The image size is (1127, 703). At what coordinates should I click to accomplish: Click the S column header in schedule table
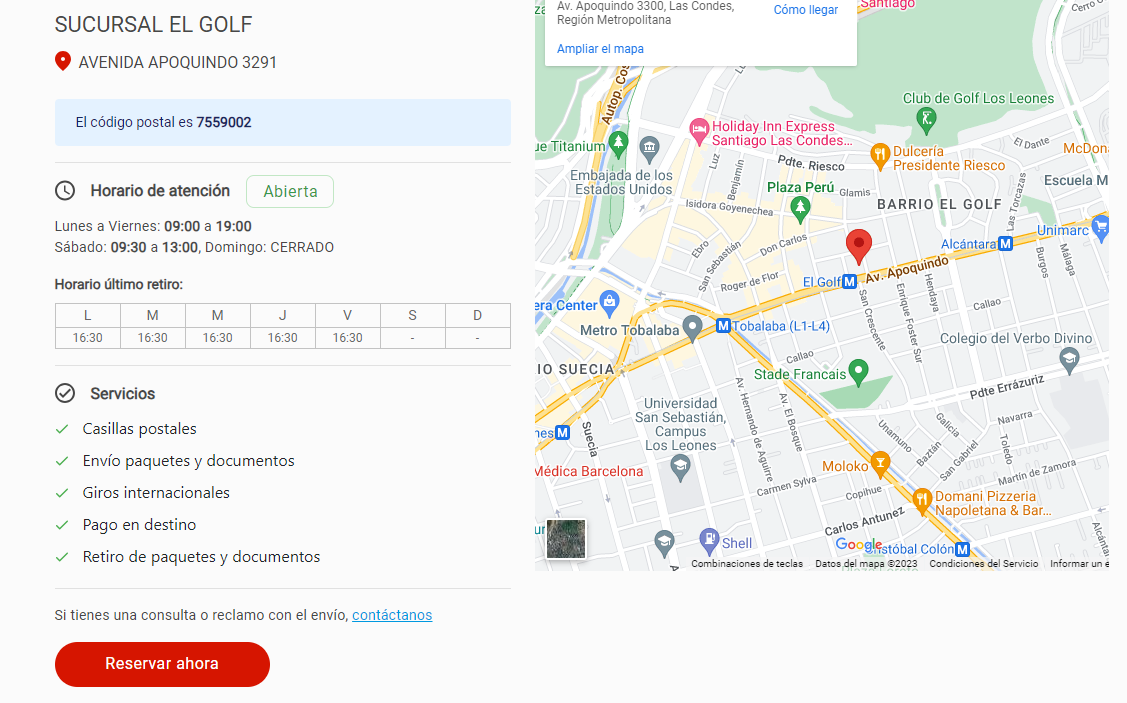[413, 316]
